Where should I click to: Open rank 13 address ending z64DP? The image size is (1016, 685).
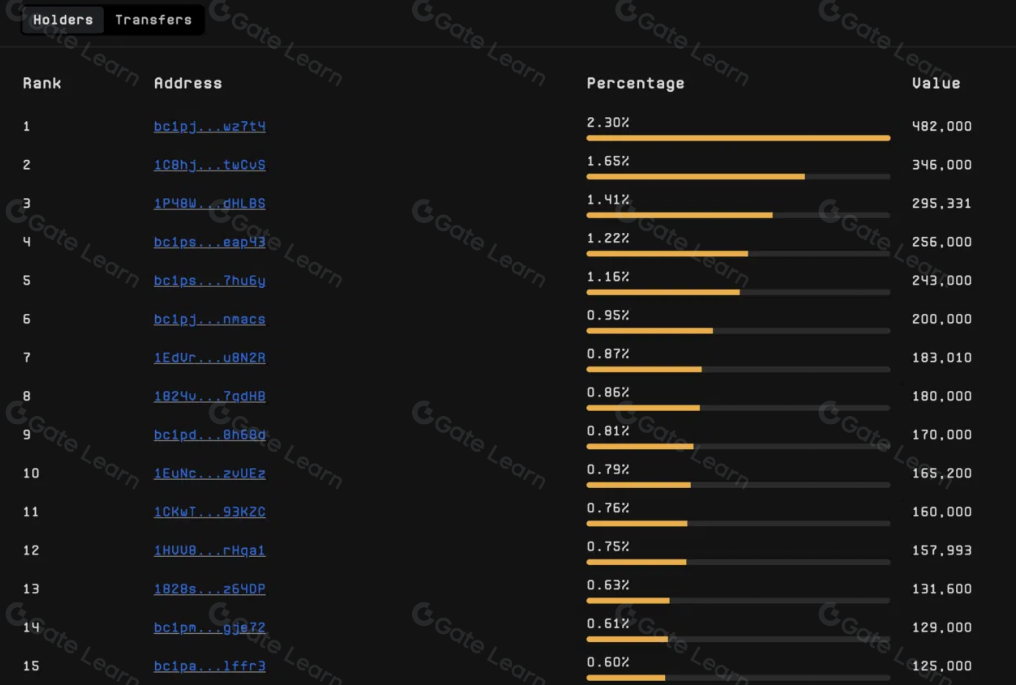pos(210,589)
